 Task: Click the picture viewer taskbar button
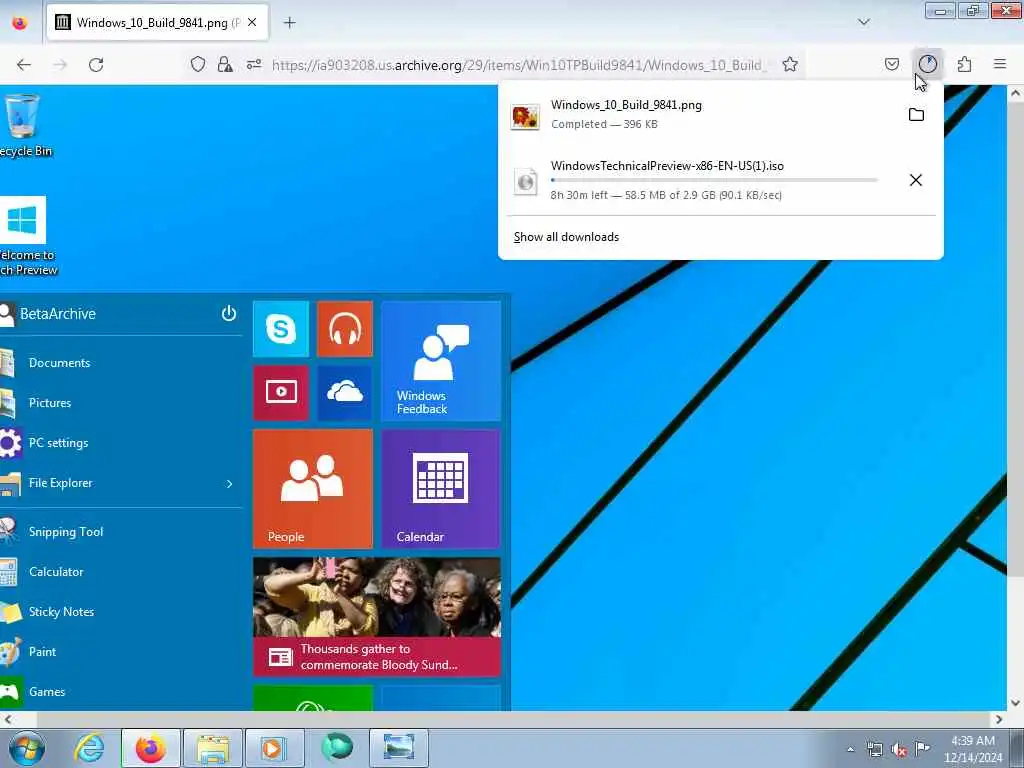tap(399, 748)
